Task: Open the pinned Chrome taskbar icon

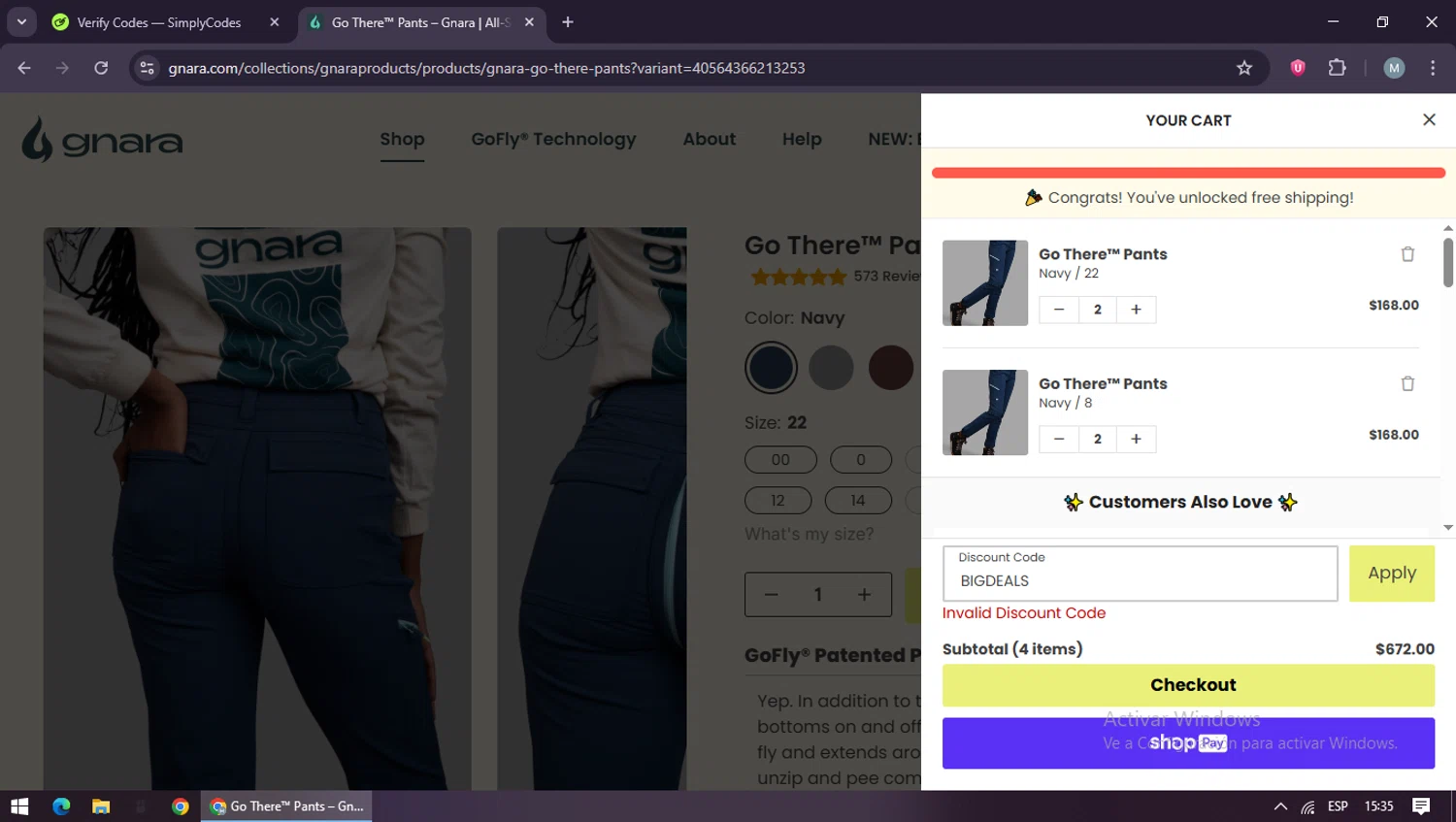Action: tap(181, 806)
